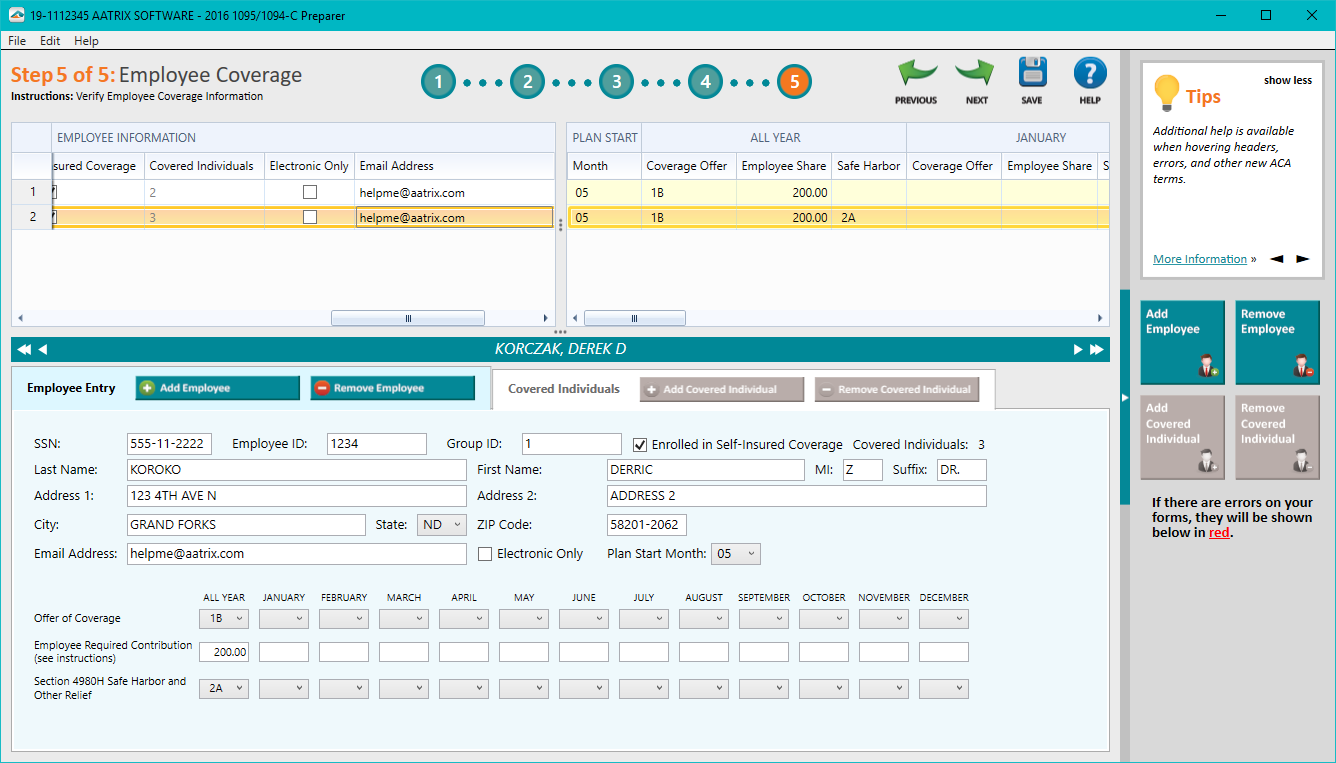Uncheck Enrolled in Self-Insured Coverage
Image resolution: width=1336 pixels, height=763 pixels.
coord(641,446)
